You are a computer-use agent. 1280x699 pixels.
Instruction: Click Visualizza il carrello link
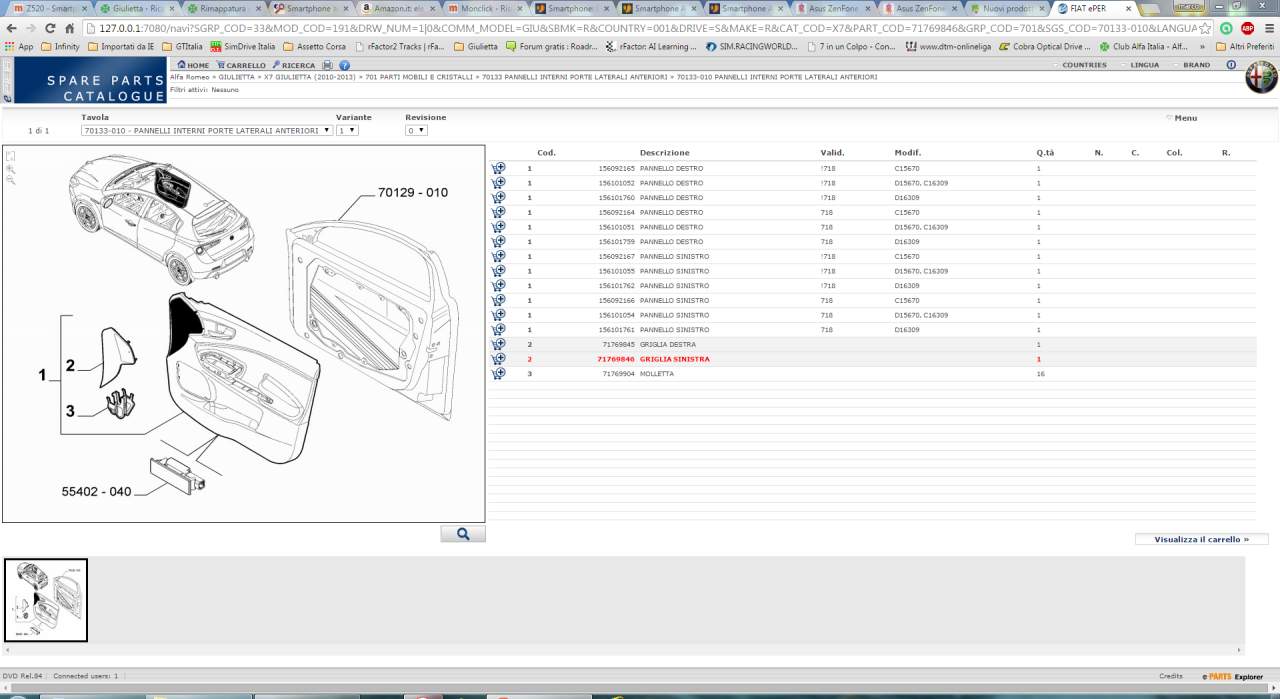coord(1201,539)
